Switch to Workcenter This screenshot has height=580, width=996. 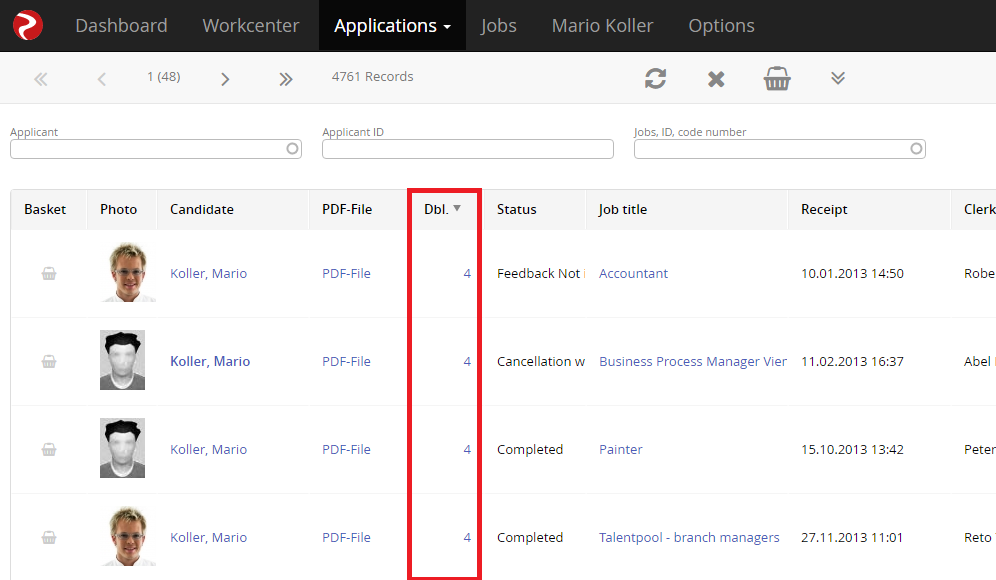click(x=251, y=25)
